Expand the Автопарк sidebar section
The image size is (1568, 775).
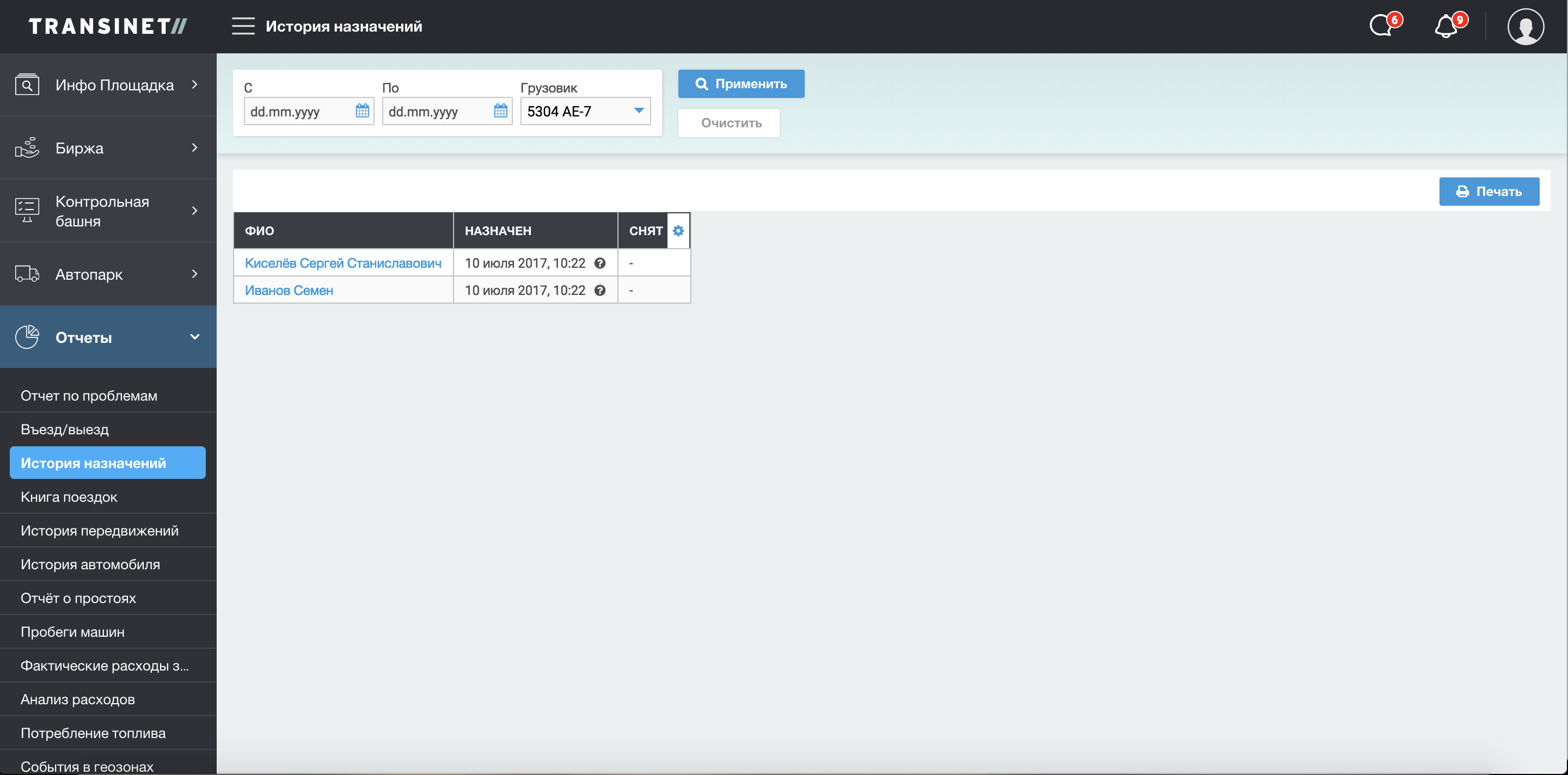tap(108, 274)
